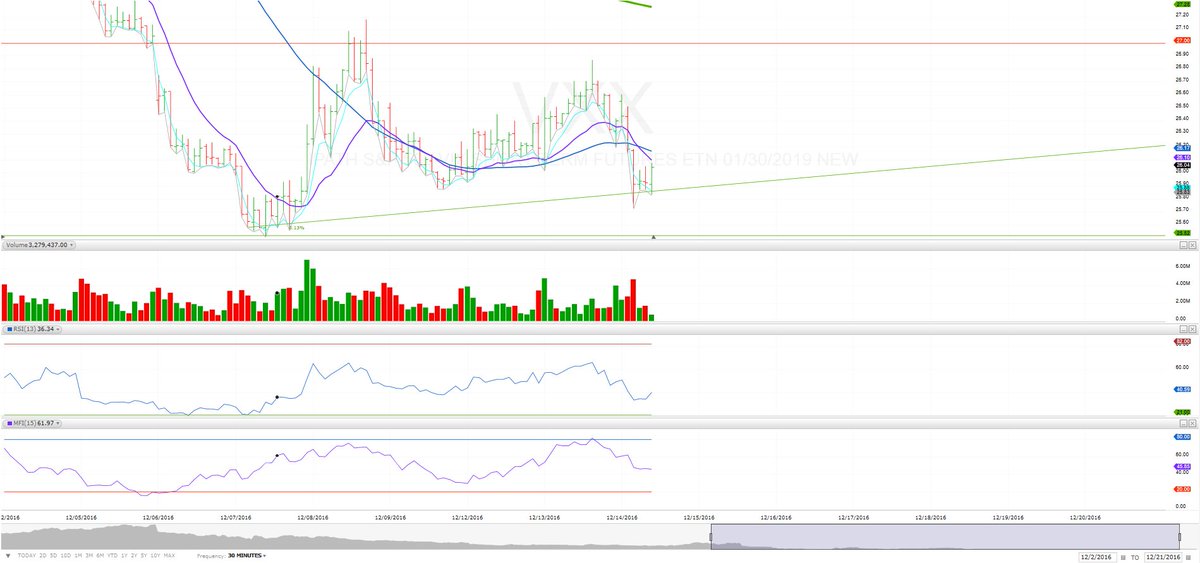Select the 1M time range
The height and width of the screenshot is (563, 1200).
(x=78, y=555)
